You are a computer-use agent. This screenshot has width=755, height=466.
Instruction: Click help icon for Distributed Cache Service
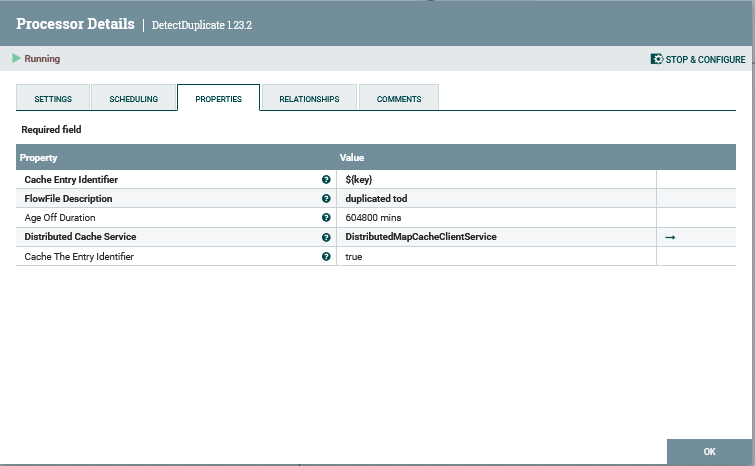click(326, 237)
